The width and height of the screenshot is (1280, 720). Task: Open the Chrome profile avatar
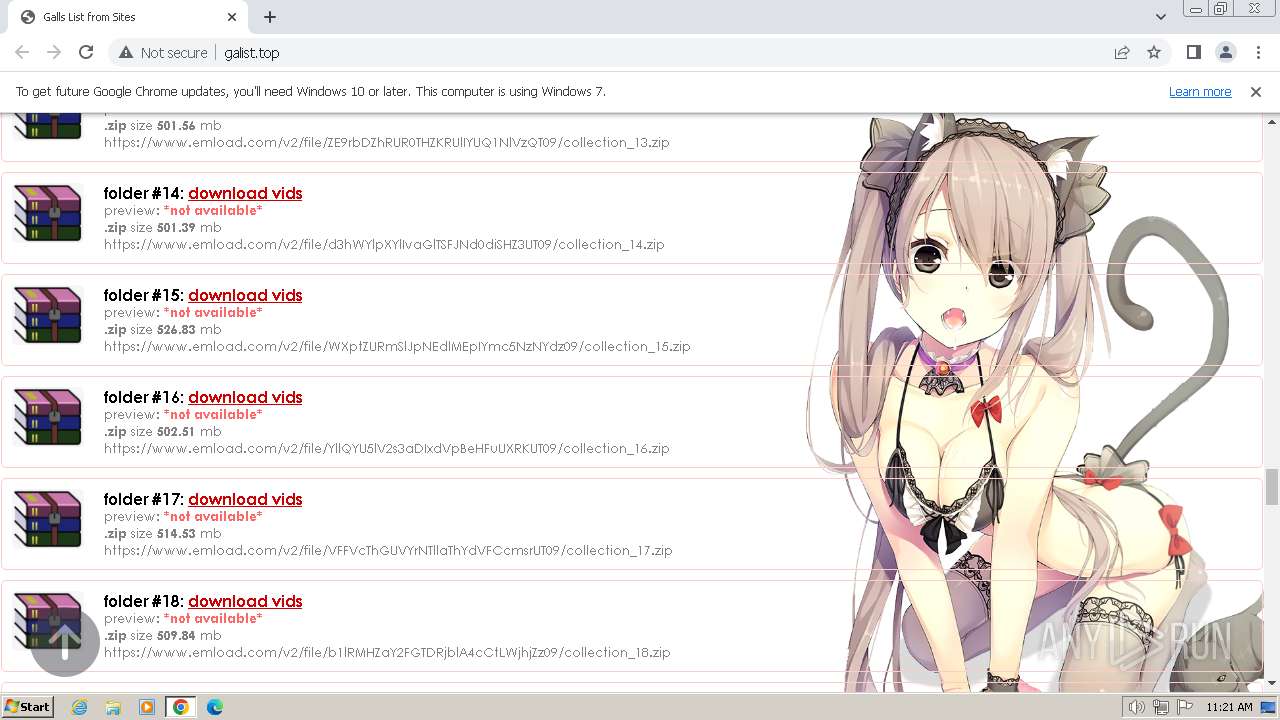tap(1225, 52)
